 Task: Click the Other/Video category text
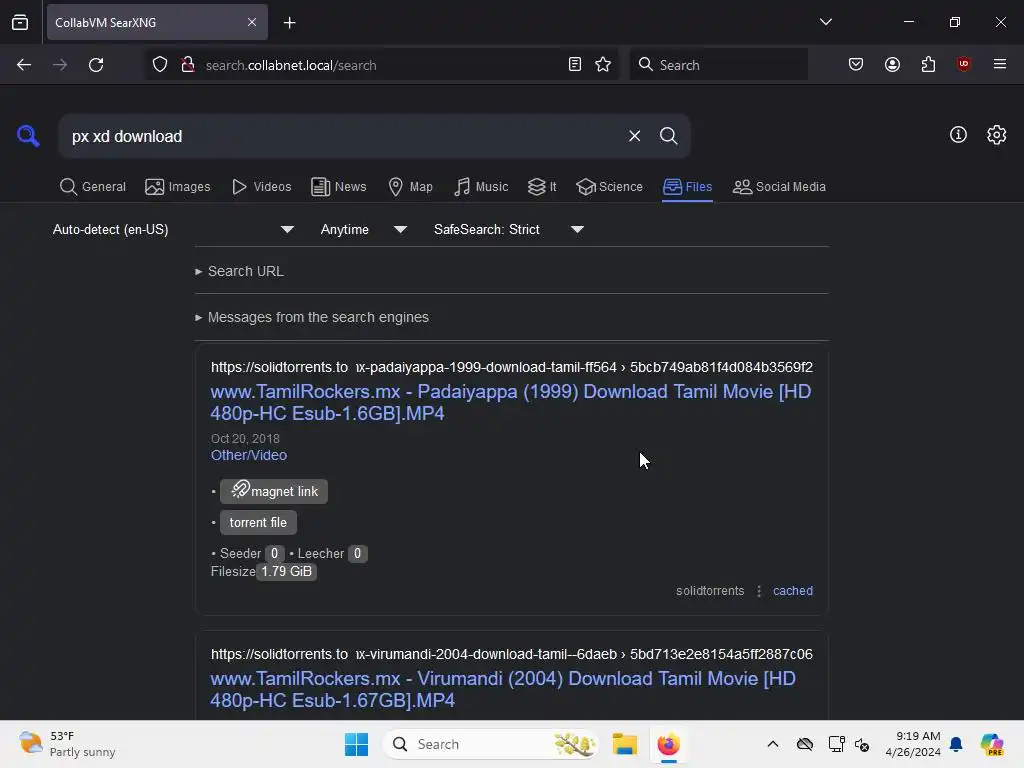coord(249,455)
